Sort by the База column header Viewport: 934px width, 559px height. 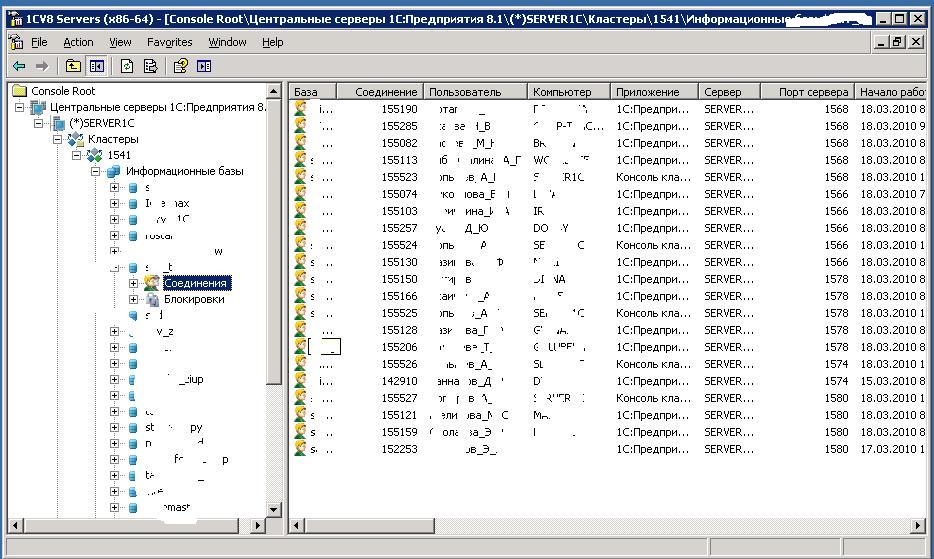tap(313, 92)
